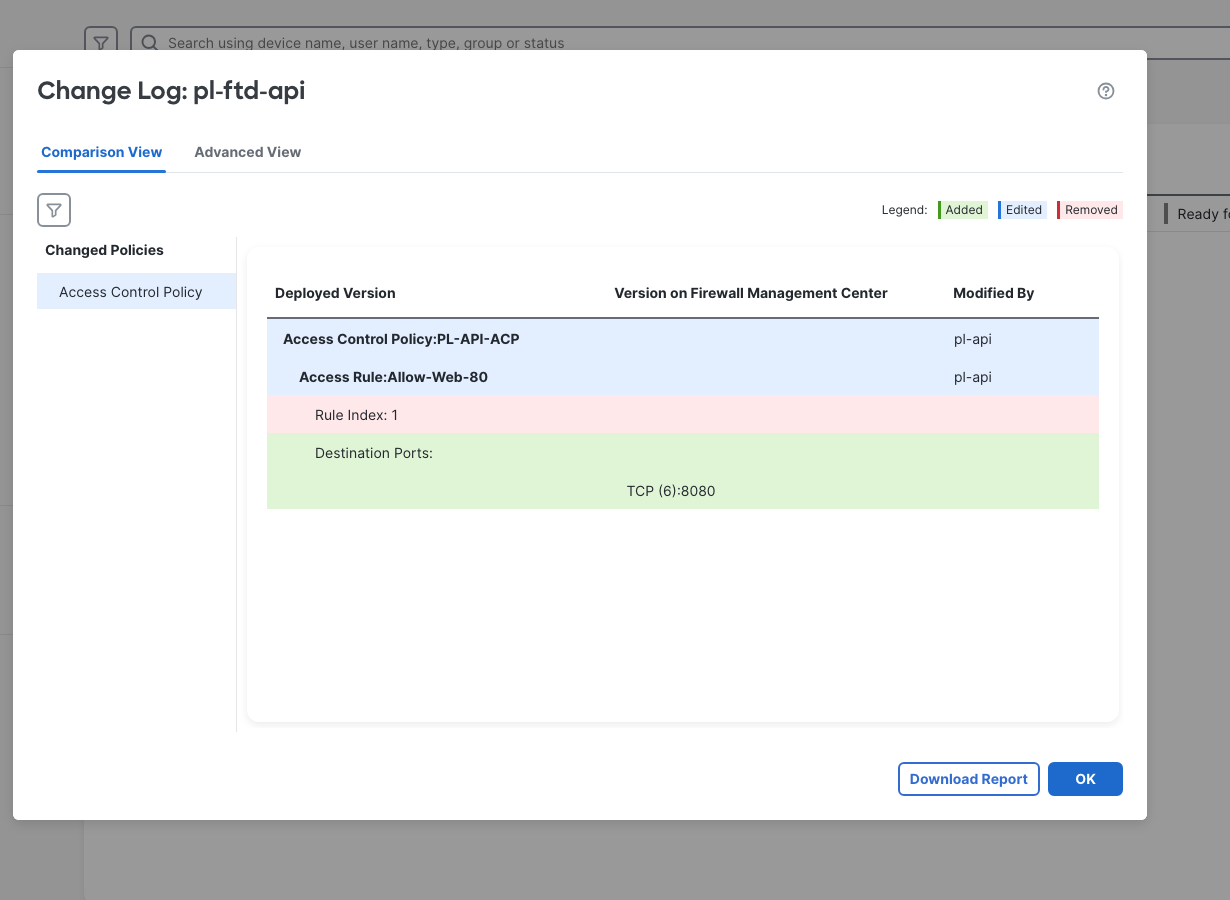Click the filter icon under Comparison View tab
Screen dimensions: 1230x900
[54, 210]
